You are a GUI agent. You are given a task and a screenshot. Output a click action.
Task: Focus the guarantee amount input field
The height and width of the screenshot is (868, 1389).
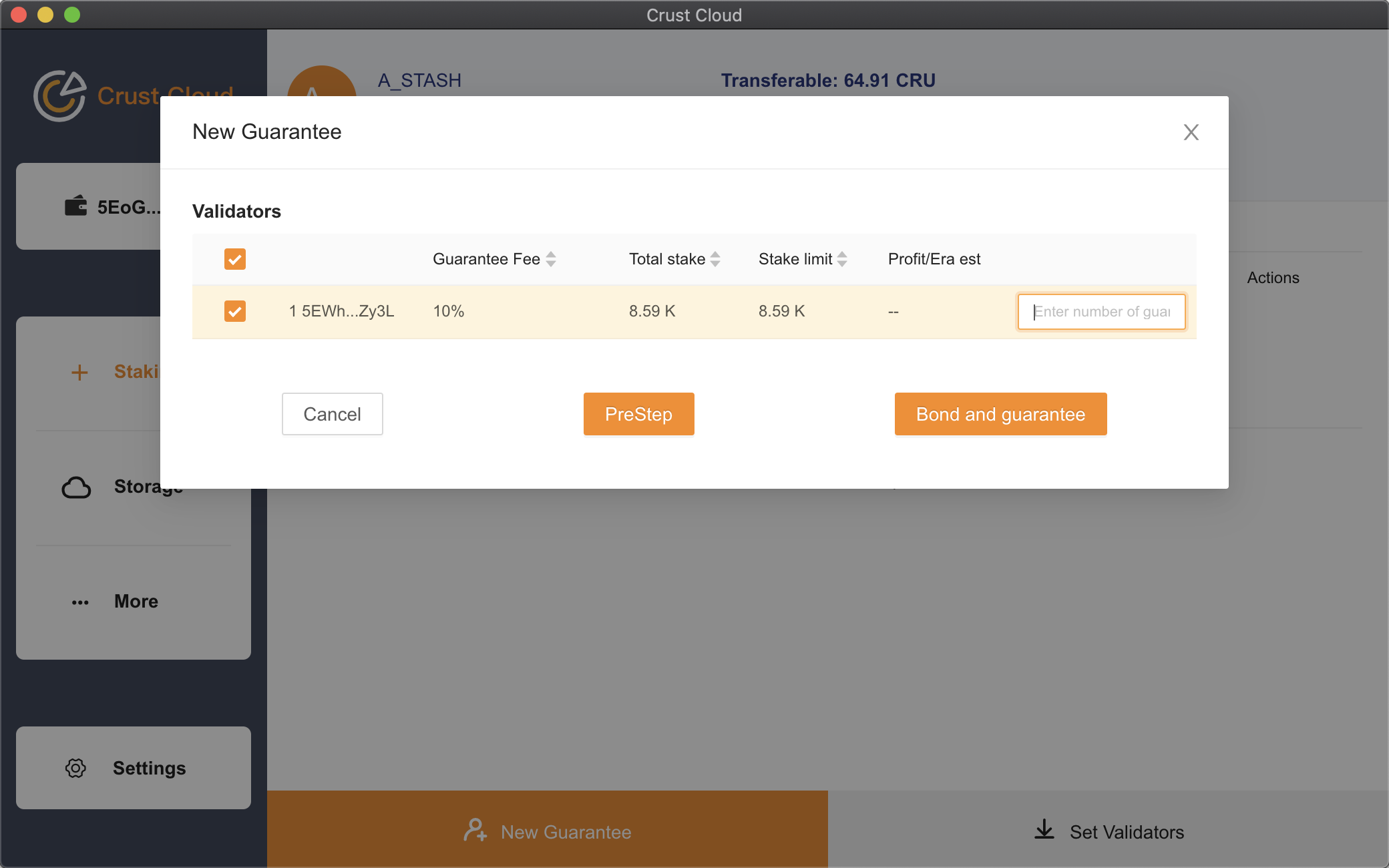pyautogui.click(x=1101, y=312)
